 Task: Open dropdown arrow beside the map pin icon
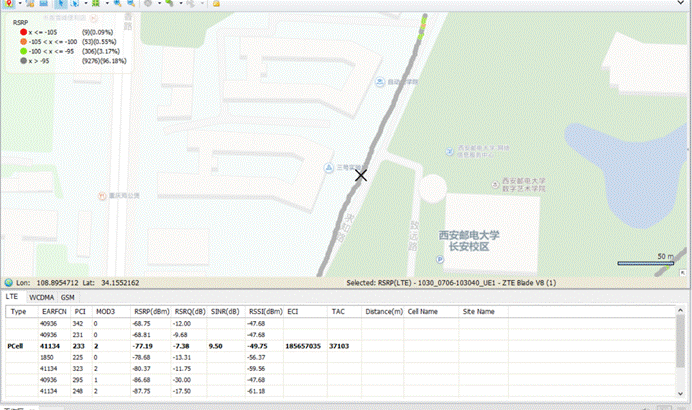[x=22, y=4]
